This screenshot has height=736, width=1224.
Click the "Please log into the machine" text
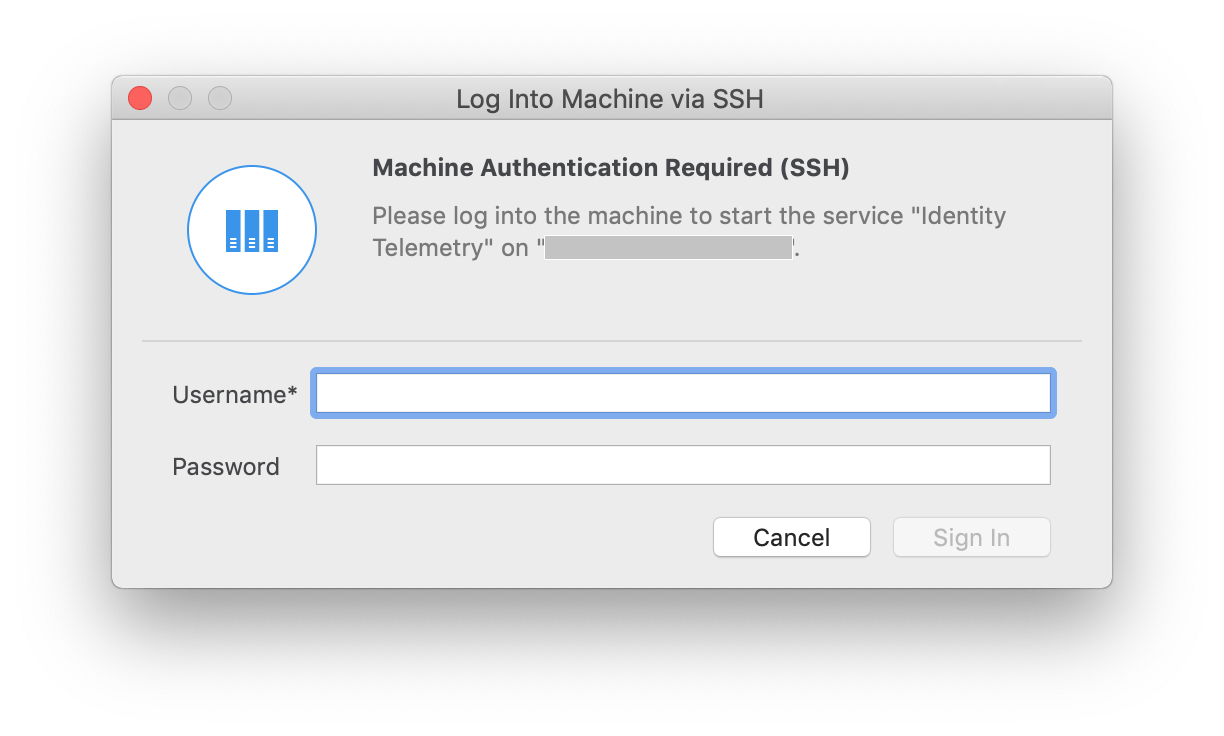point(520,216)
